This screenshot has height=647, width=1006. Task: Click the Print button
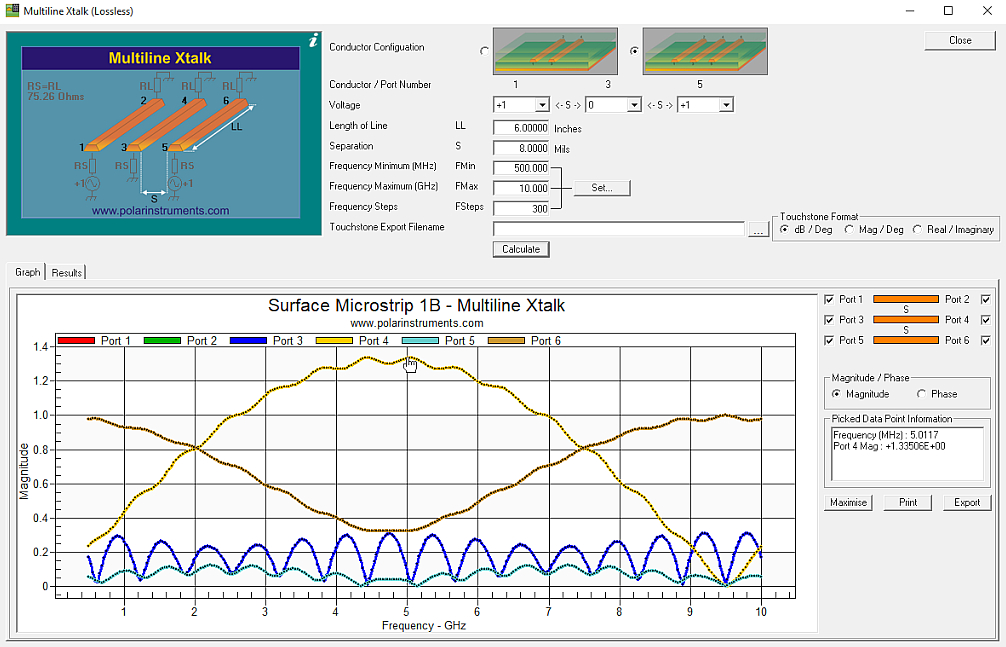[x=908, y=503]
